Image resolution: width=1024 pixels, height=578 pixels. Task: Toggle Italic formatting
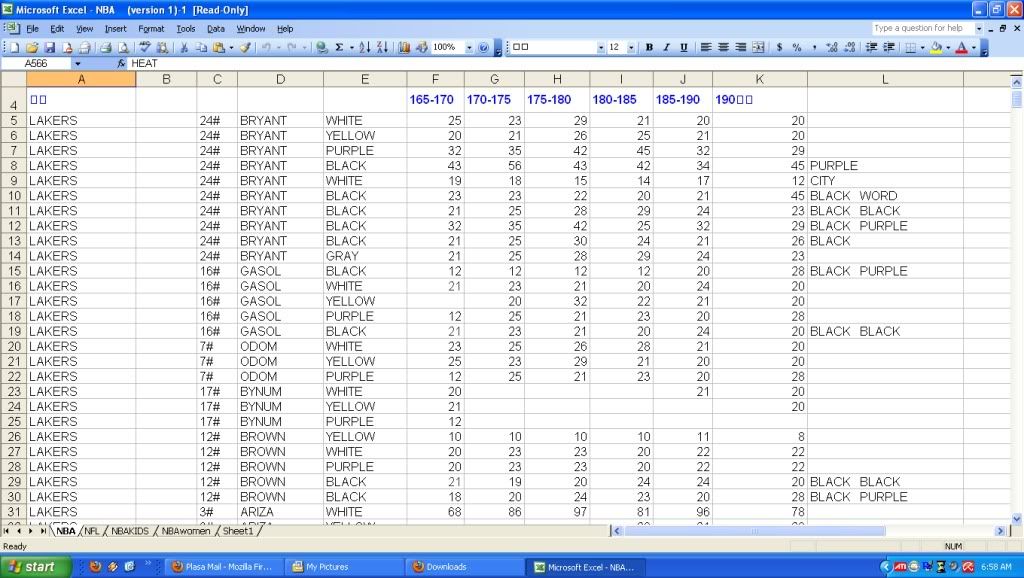(667, 47)
